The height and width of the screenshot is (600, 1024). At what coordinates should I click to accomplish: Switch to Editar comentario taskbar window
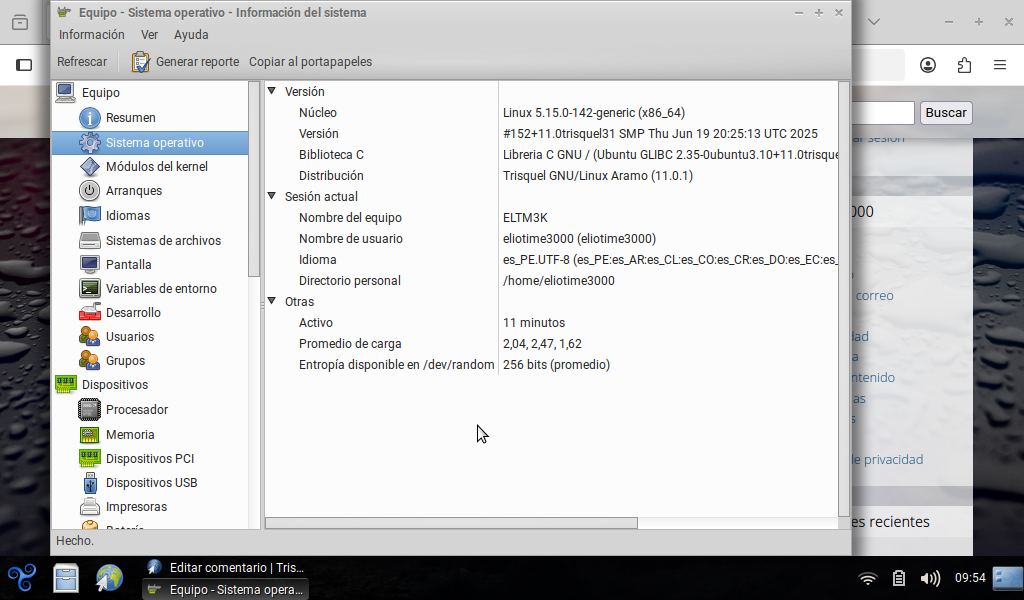pos(226,567)
